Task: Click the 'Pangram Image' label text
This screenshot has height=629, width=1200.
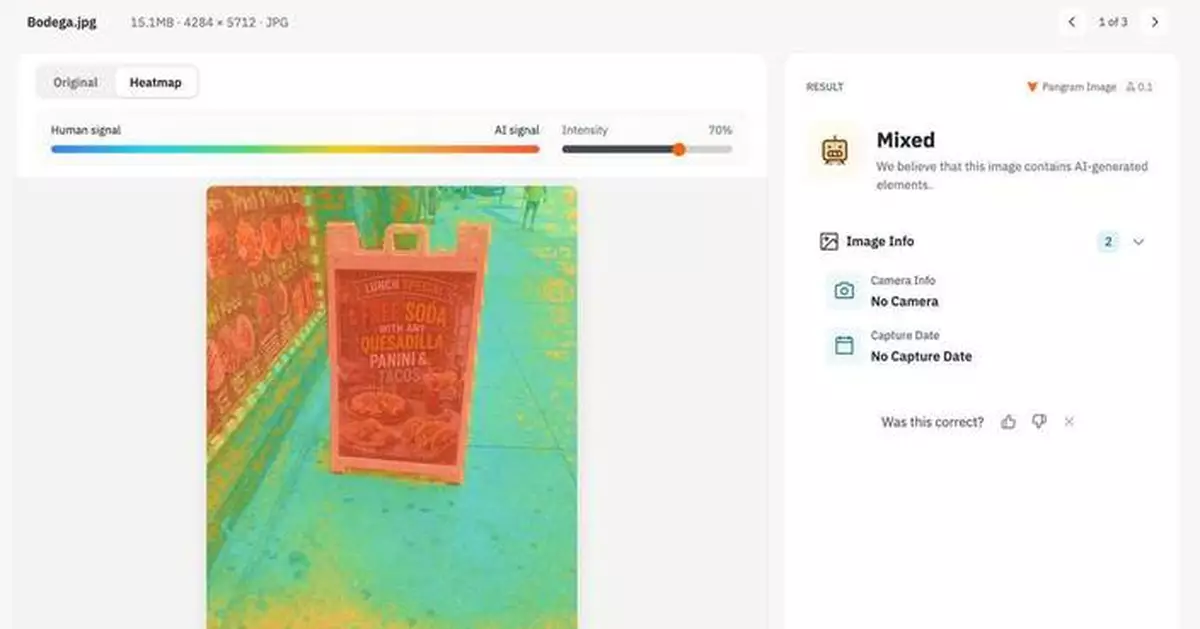Action: pos(1079,87)
